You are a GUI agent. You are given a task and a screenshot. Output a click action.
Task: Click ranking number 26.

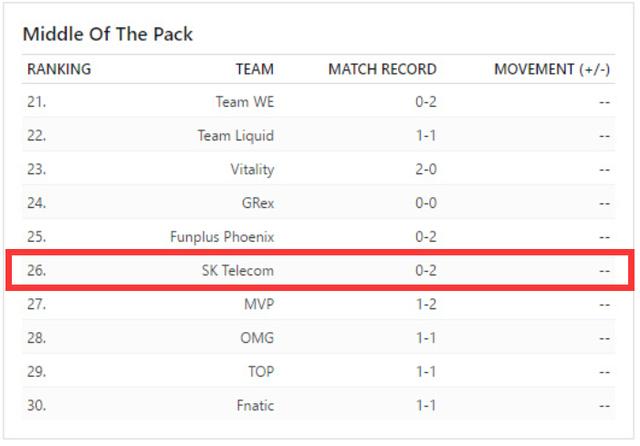[x=37, y=271]
